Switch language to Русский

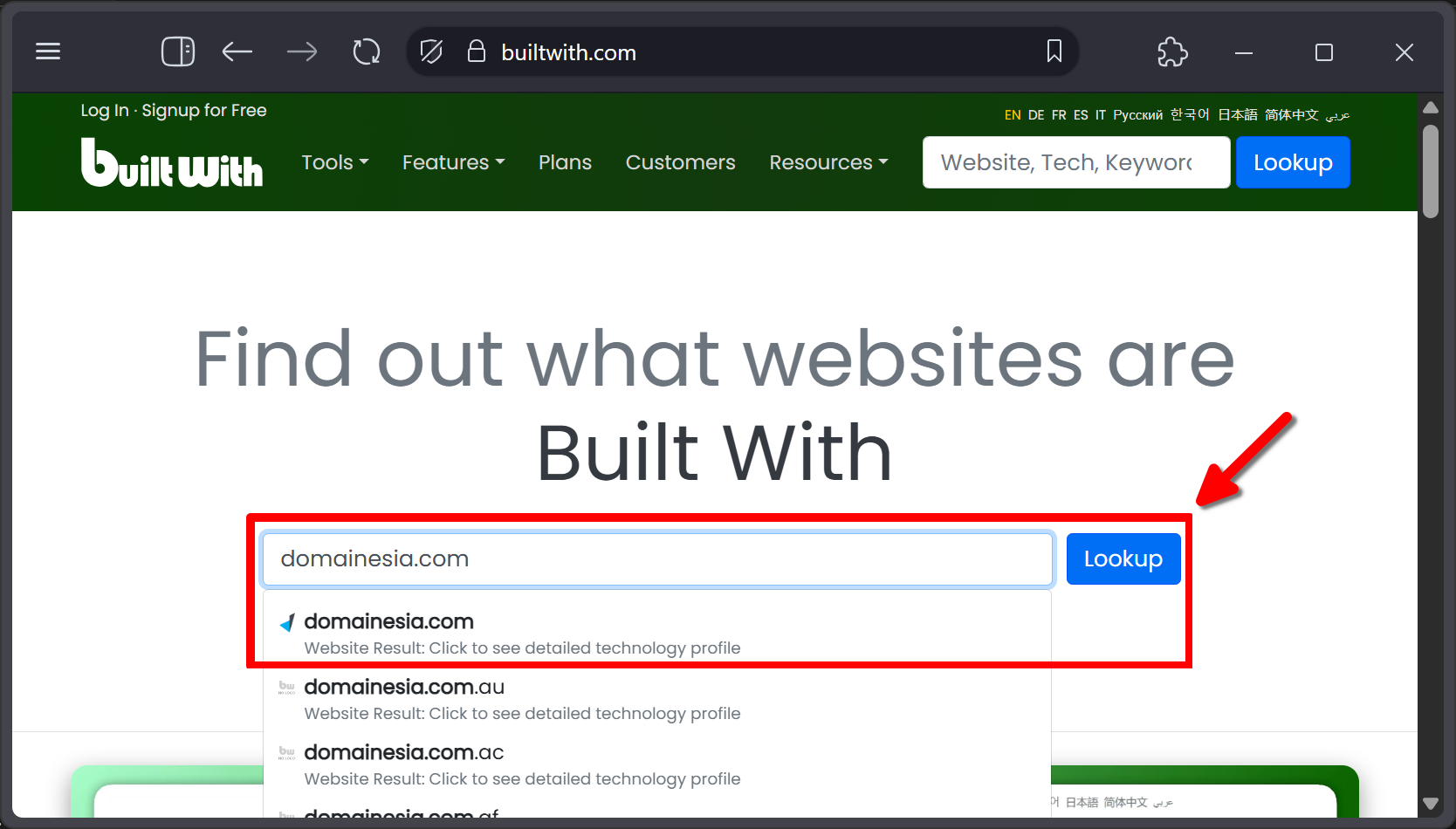click(x=1138, y=115)
